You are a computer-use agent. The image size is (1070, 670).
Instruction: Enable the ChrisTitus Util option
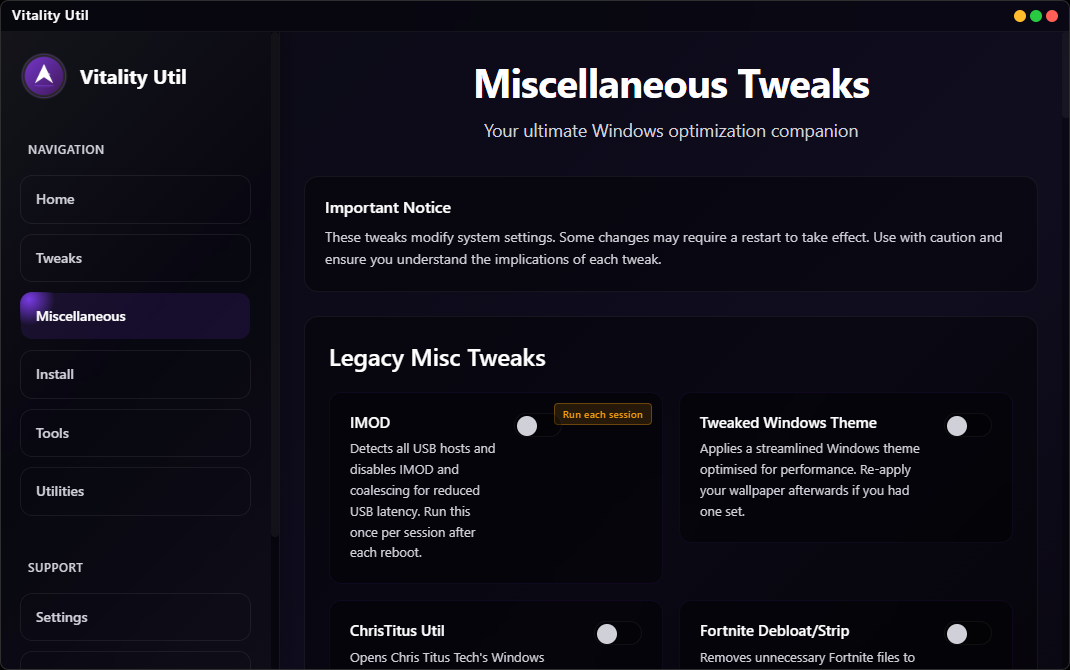[617, 633]
